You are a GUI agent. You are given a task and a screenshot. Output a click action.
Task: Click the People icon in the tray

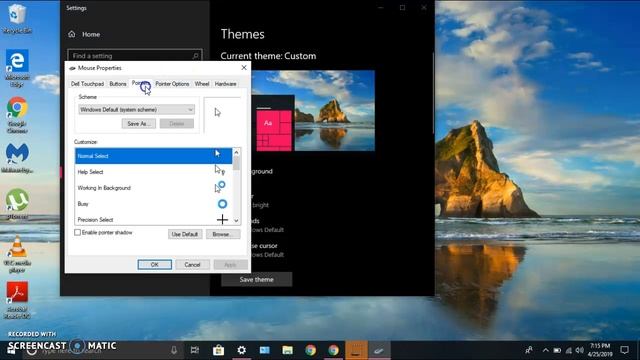coord(529,350)
